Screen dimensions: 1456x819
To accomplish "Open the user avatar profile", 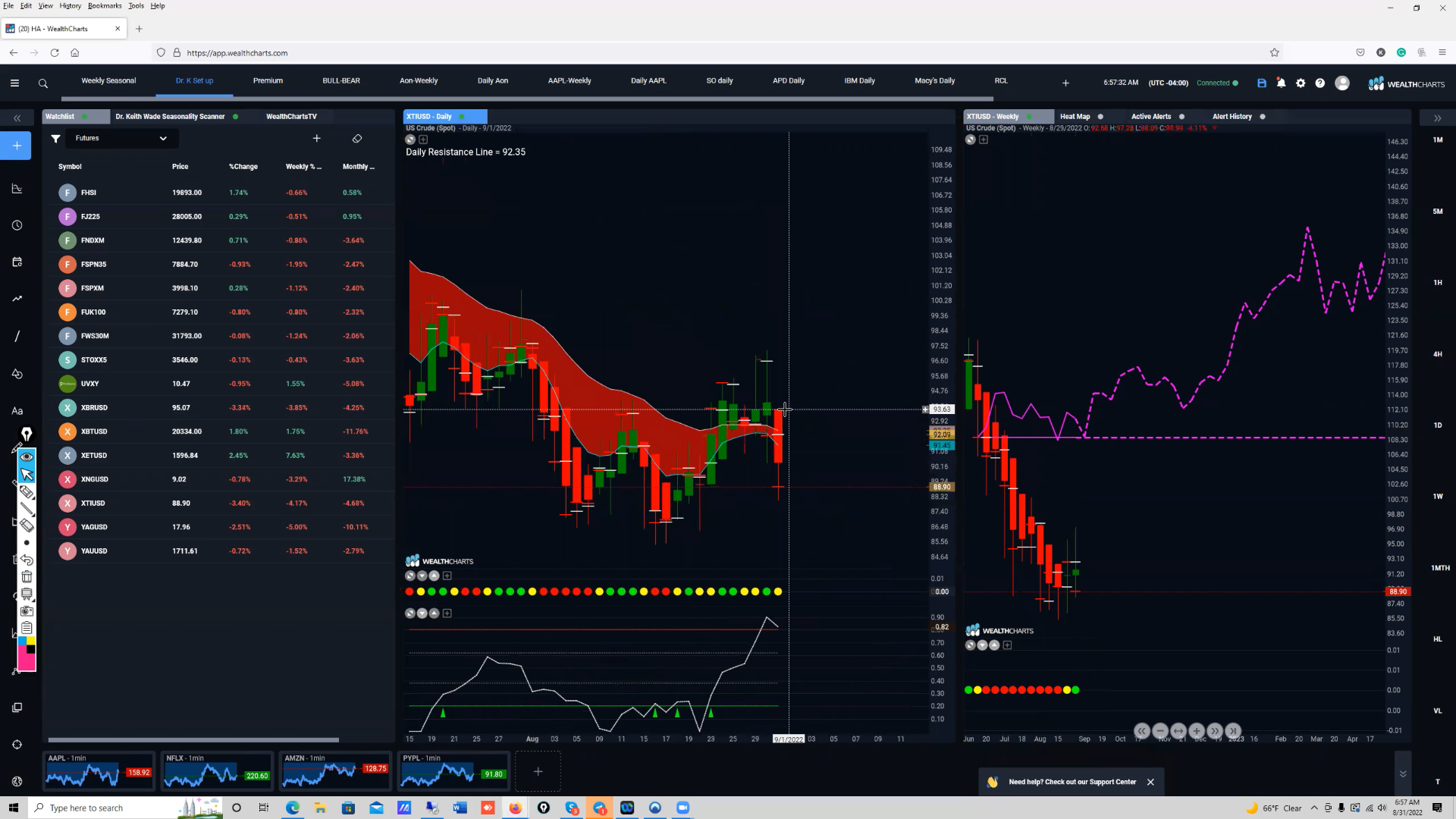I will (1342, 83).
